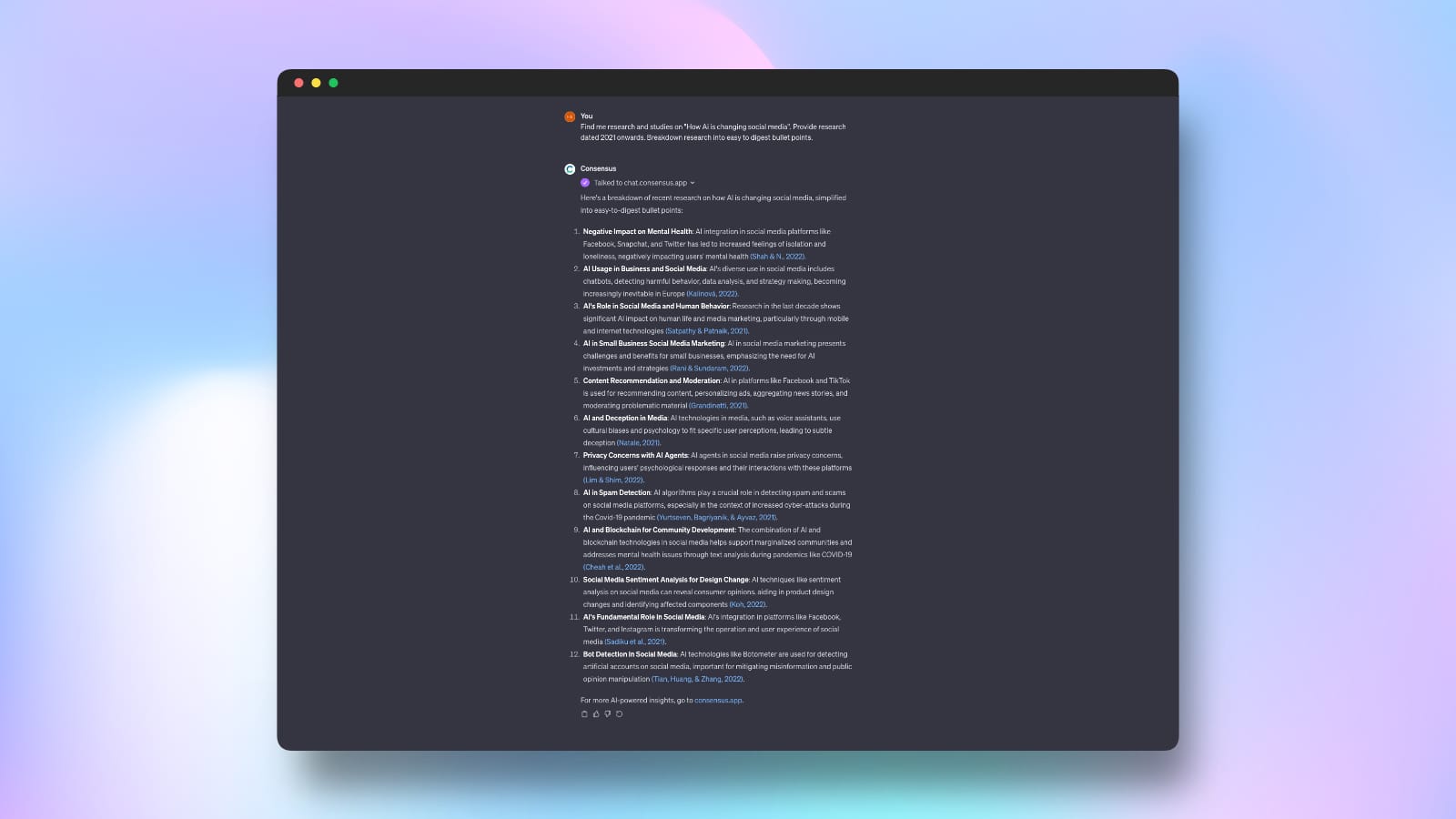Image resolution: width=1456 pixels, height=819 pixels.
Task: Click the 'AI and Deception in Media' heading
Action: click(x=625, y=419)
